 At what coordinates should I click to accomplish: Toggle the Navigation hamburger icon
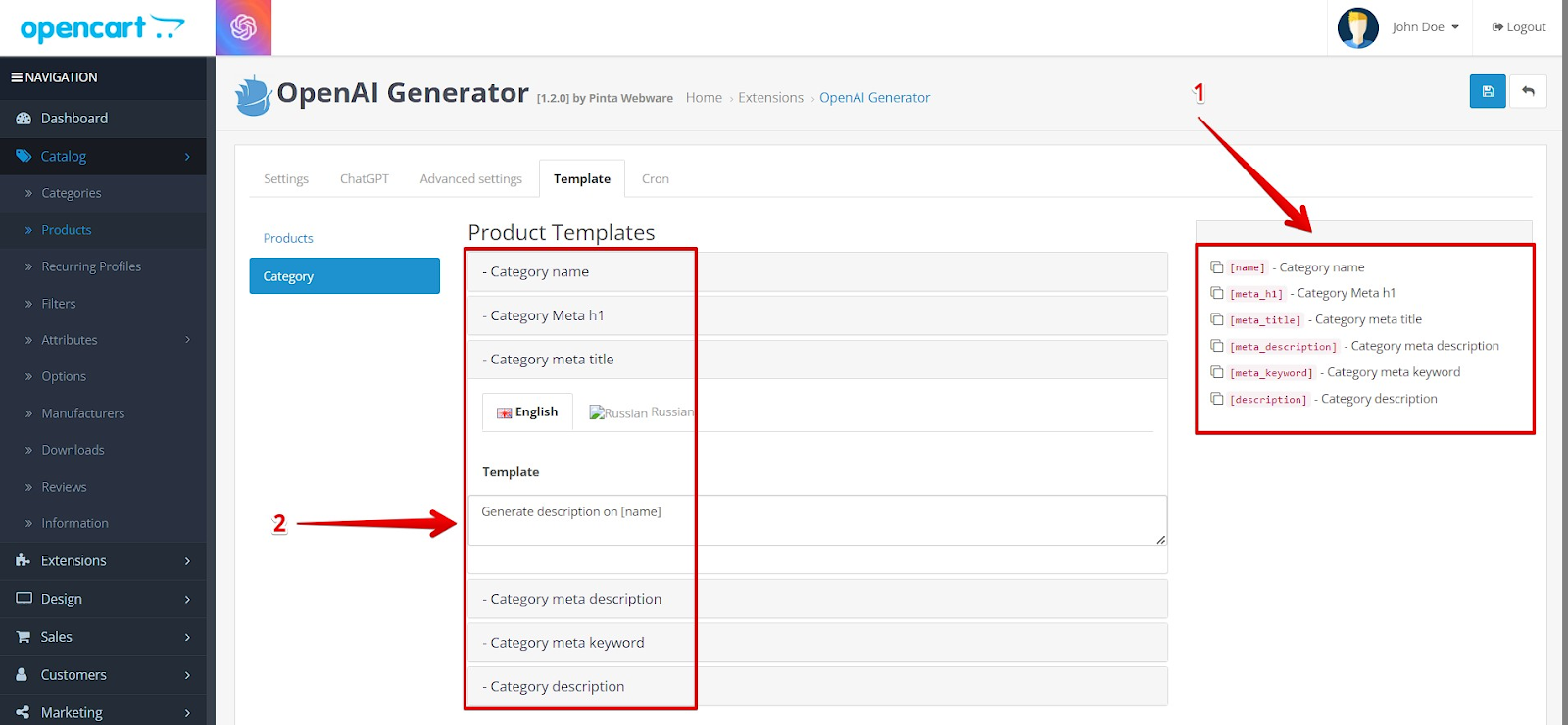(x=17, y=77)
